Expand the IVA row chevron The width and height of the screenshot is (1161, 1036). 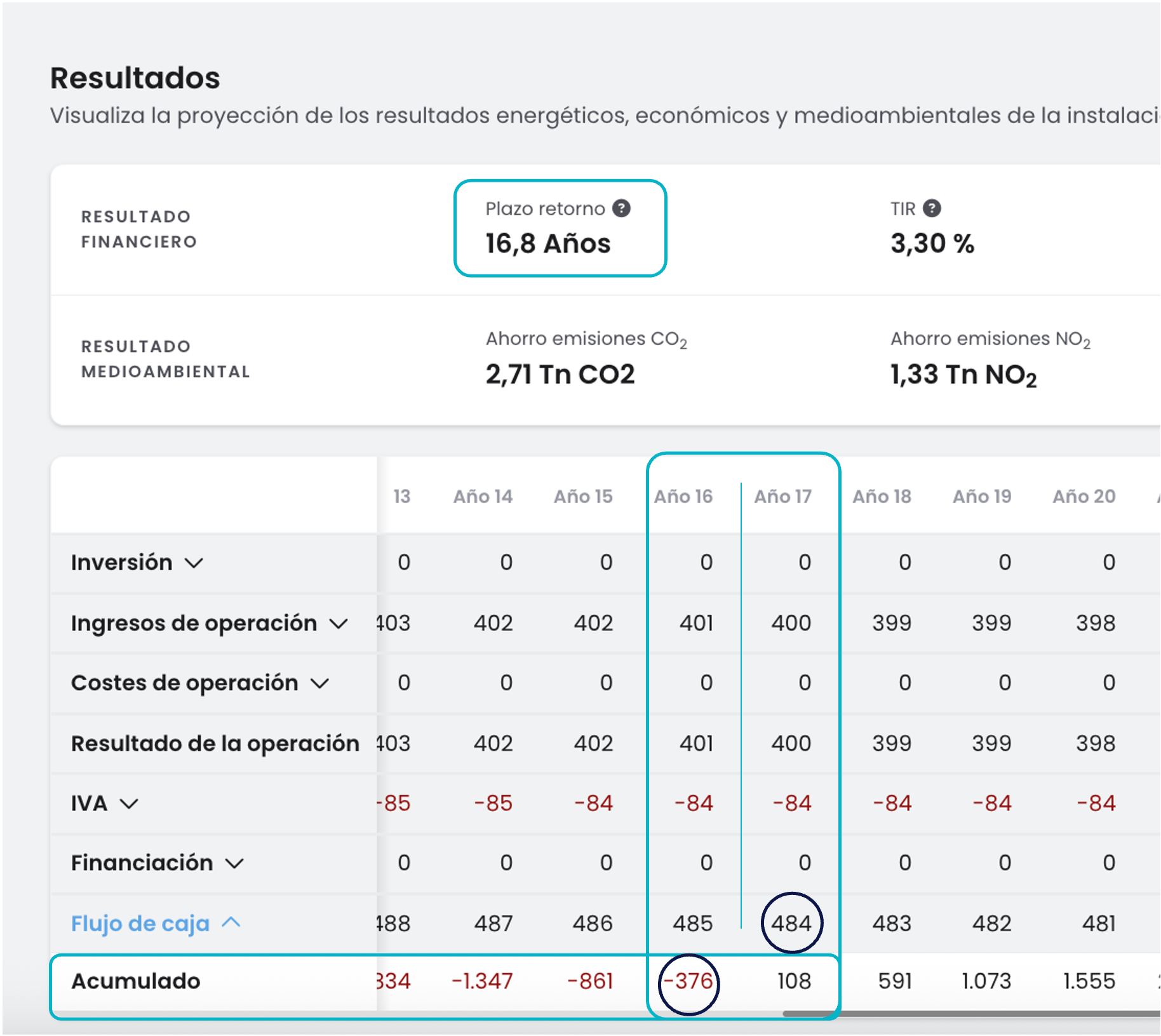[x=129, y=804]
